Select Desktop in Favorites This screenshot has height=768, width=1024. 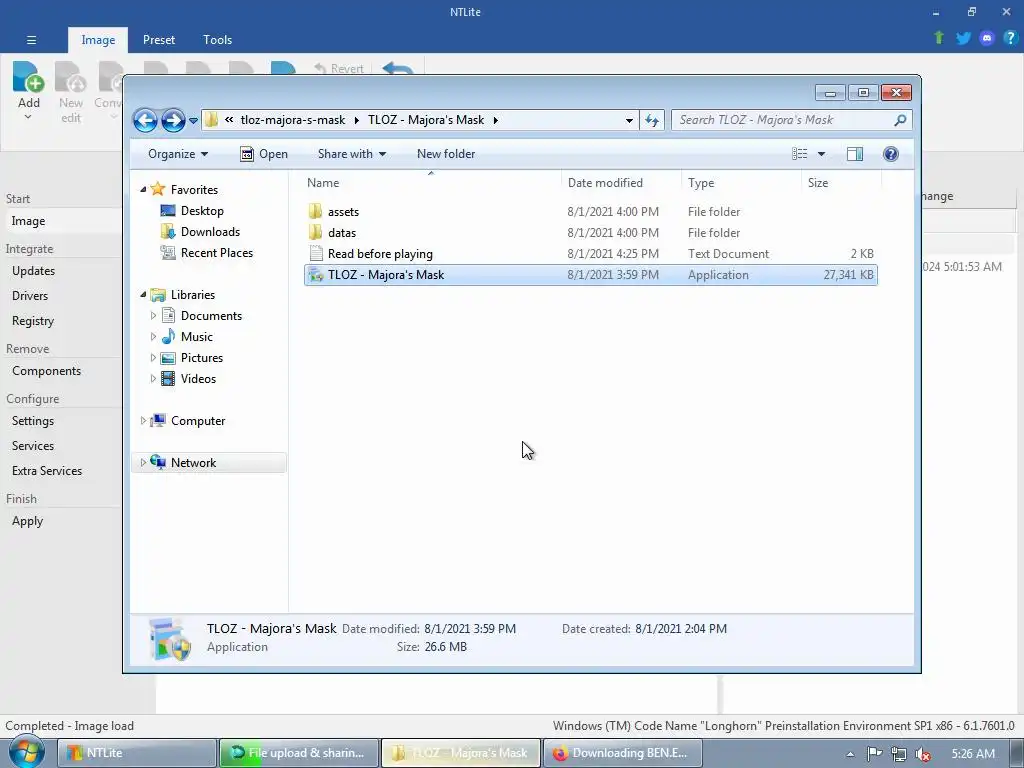[202, 211]
